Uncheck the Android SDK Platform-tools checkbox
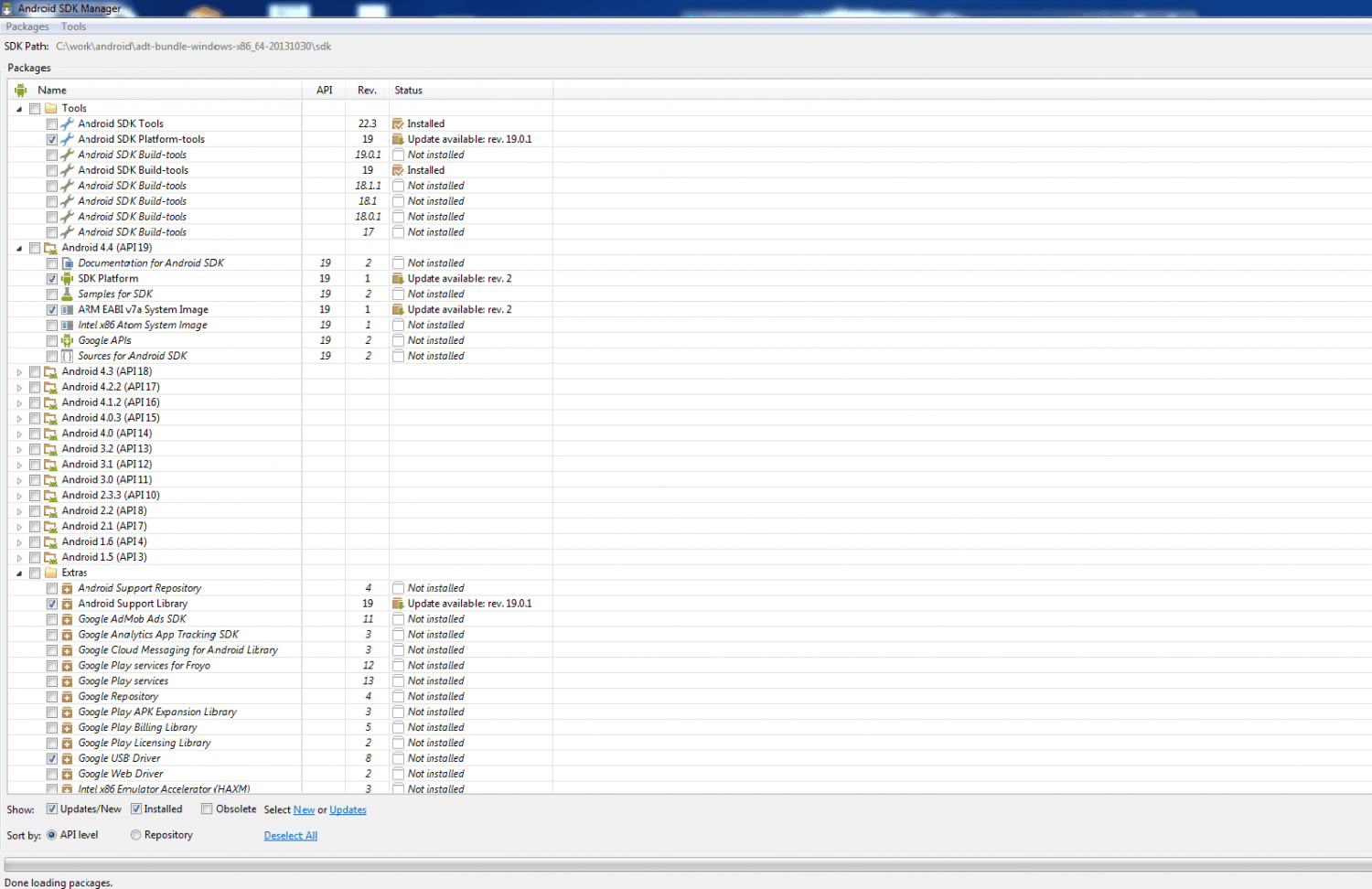 [x=52, y=140]
